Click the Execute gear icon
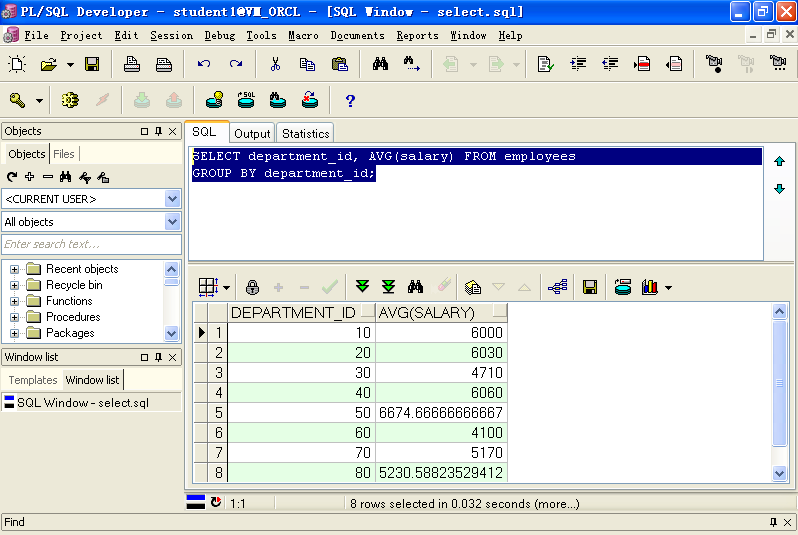The height and width of the screenshot is (535, 798). (x=70, y=100)
